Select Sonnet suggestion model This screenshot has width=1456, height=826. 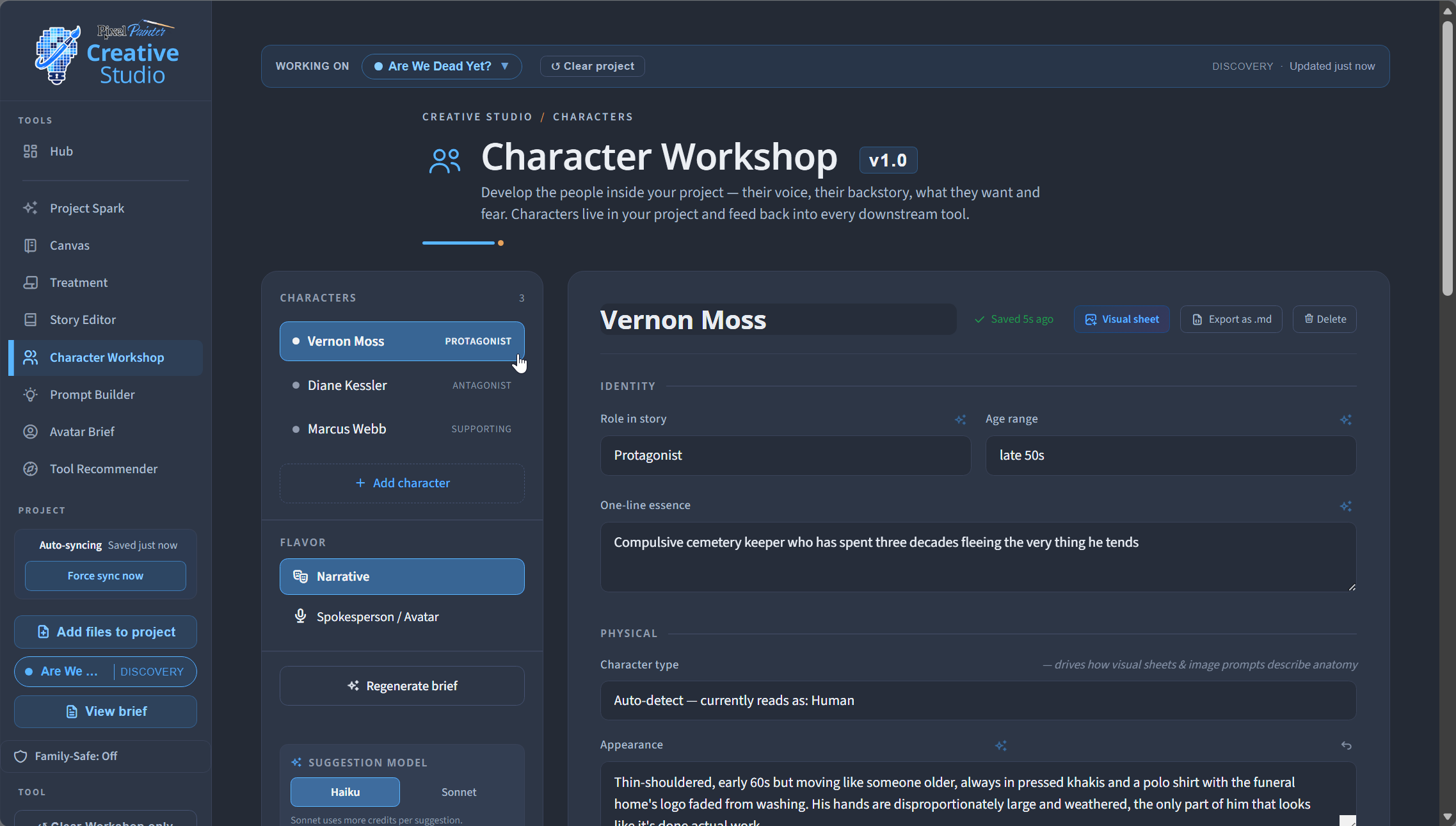[458, 792]
